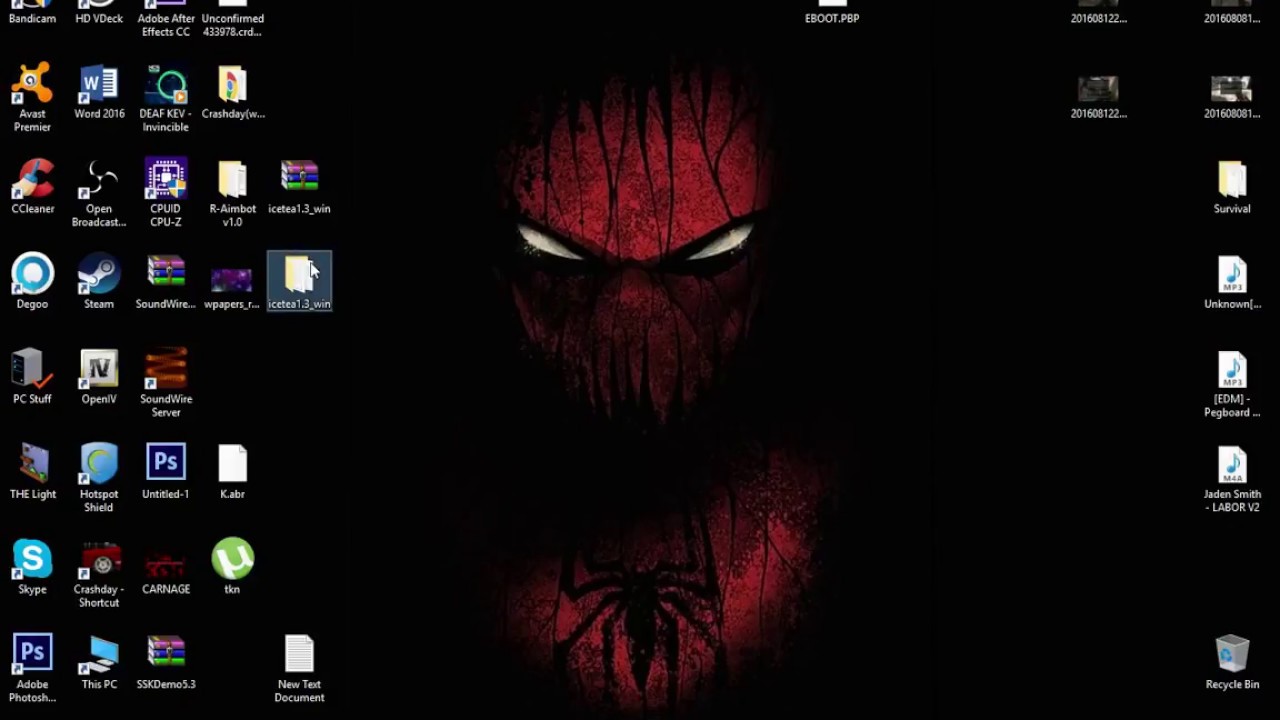
Task: Launch Steam from the desktop
Action: (x=99, y=282)
